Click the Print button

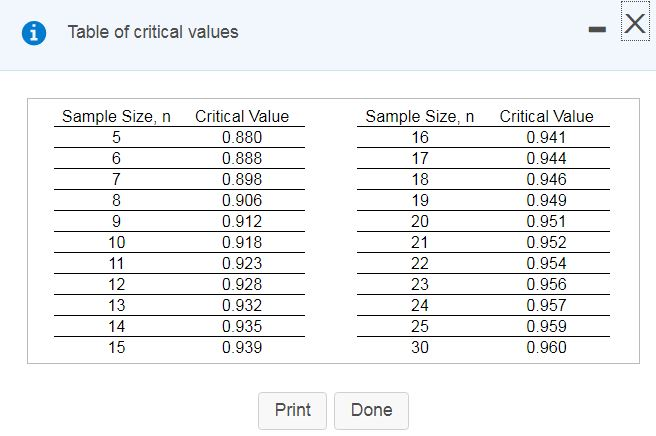(x=292, y=410)
